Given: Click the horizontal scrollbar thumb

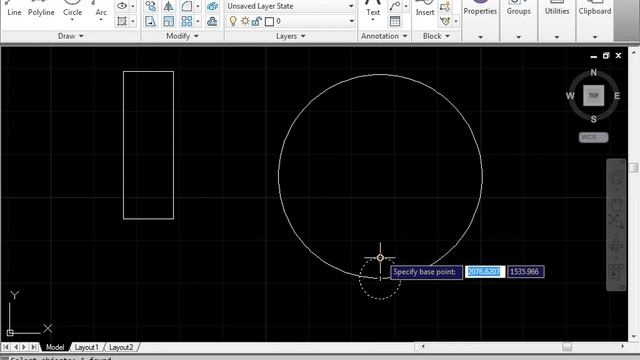Looking at the screenshot, I should [567, 347].
